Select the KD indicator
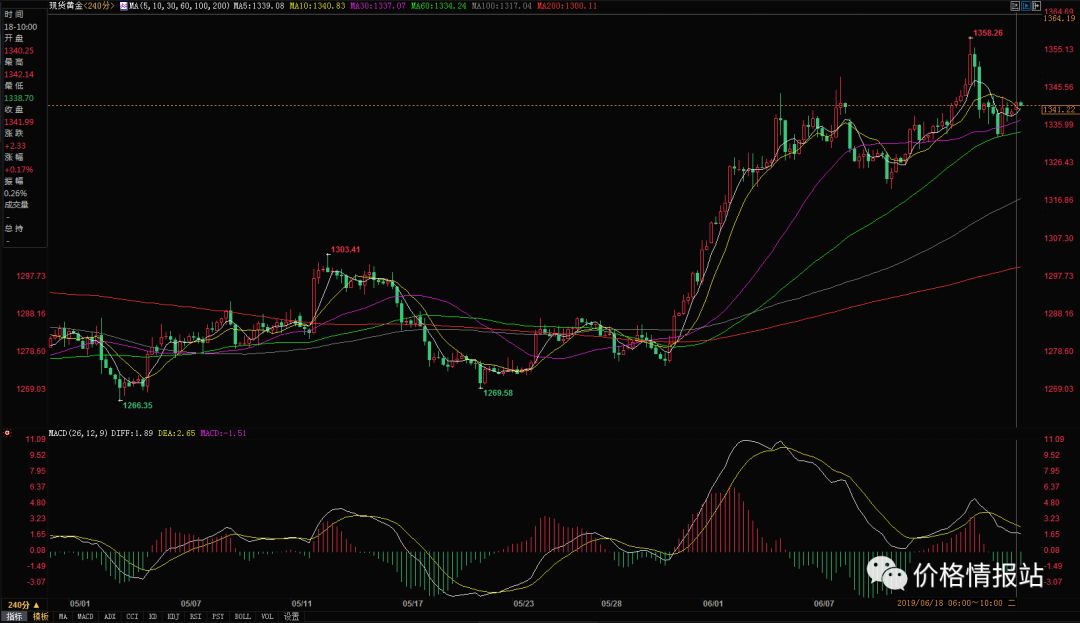 click(152, 617)
